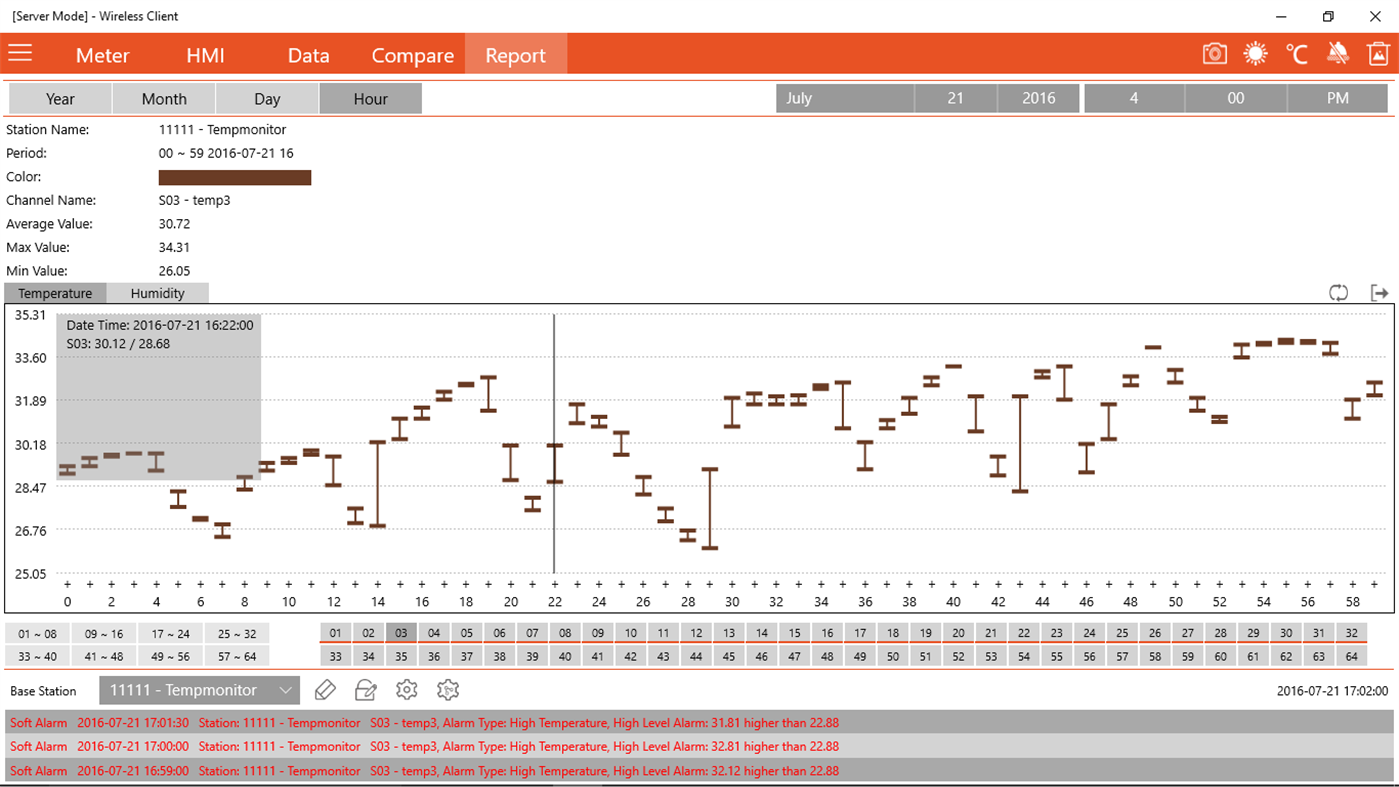The height and width of the screenshot is (787, 1399).
Task: Click the brown channel color swatch
Action: tap(235, 177)
